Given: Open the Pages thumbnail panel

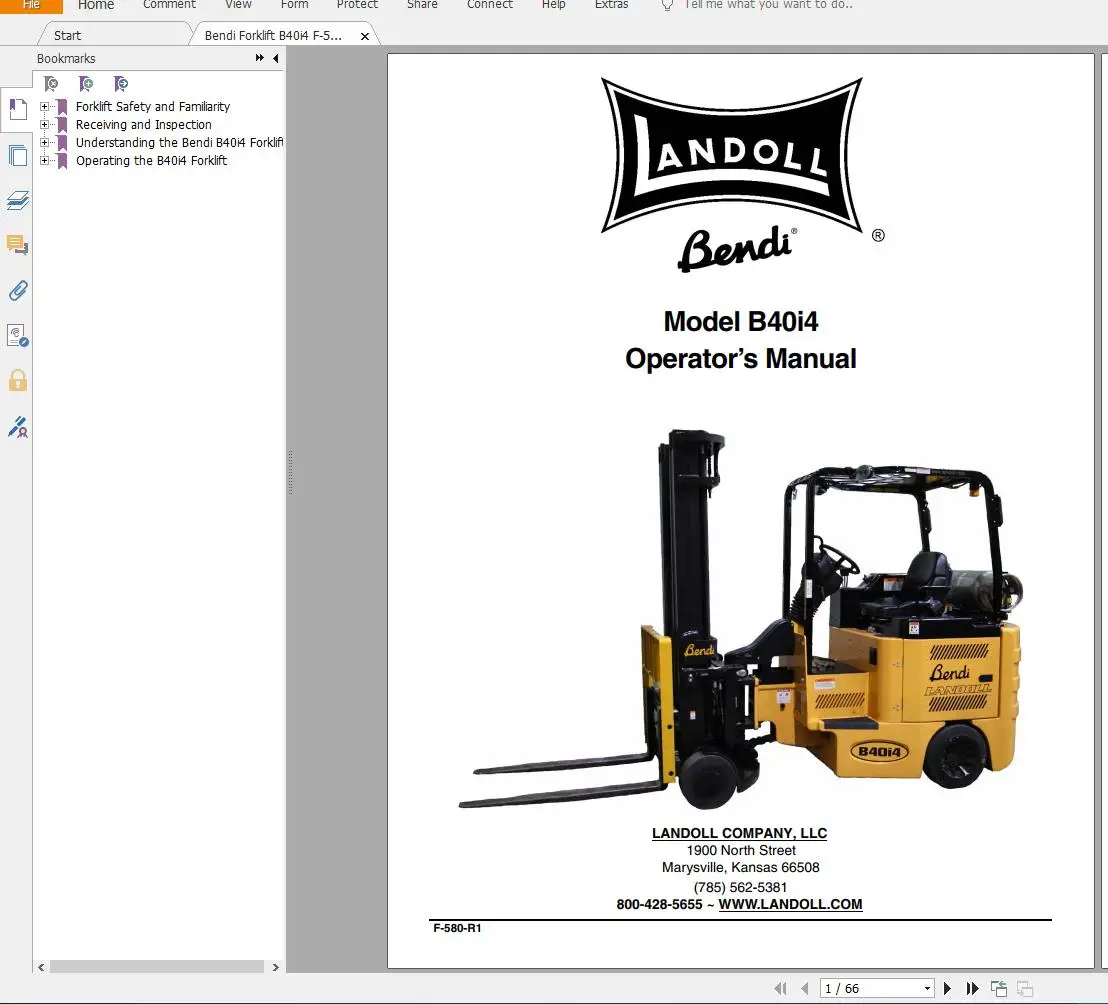Looking at the screenshot, I should coord(17,155).
